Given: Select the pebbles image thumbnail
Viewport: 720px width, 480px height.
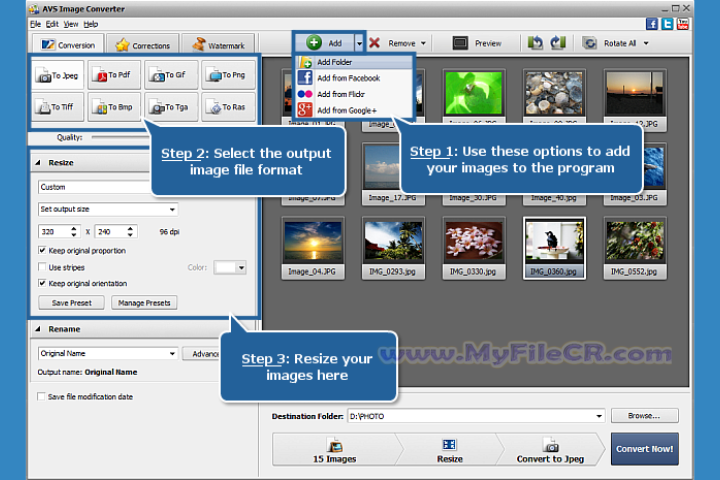Looking at the screenshot, I should (x=554, y=93).
